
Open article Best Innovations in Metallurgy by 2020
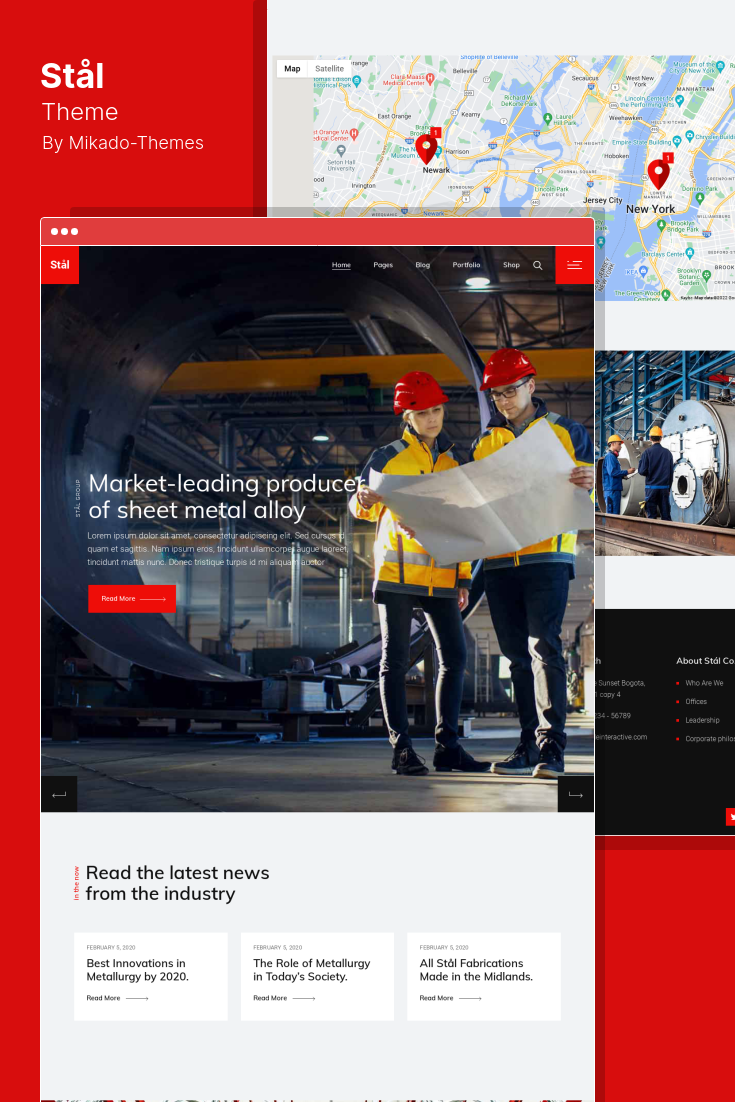point(138,970)
